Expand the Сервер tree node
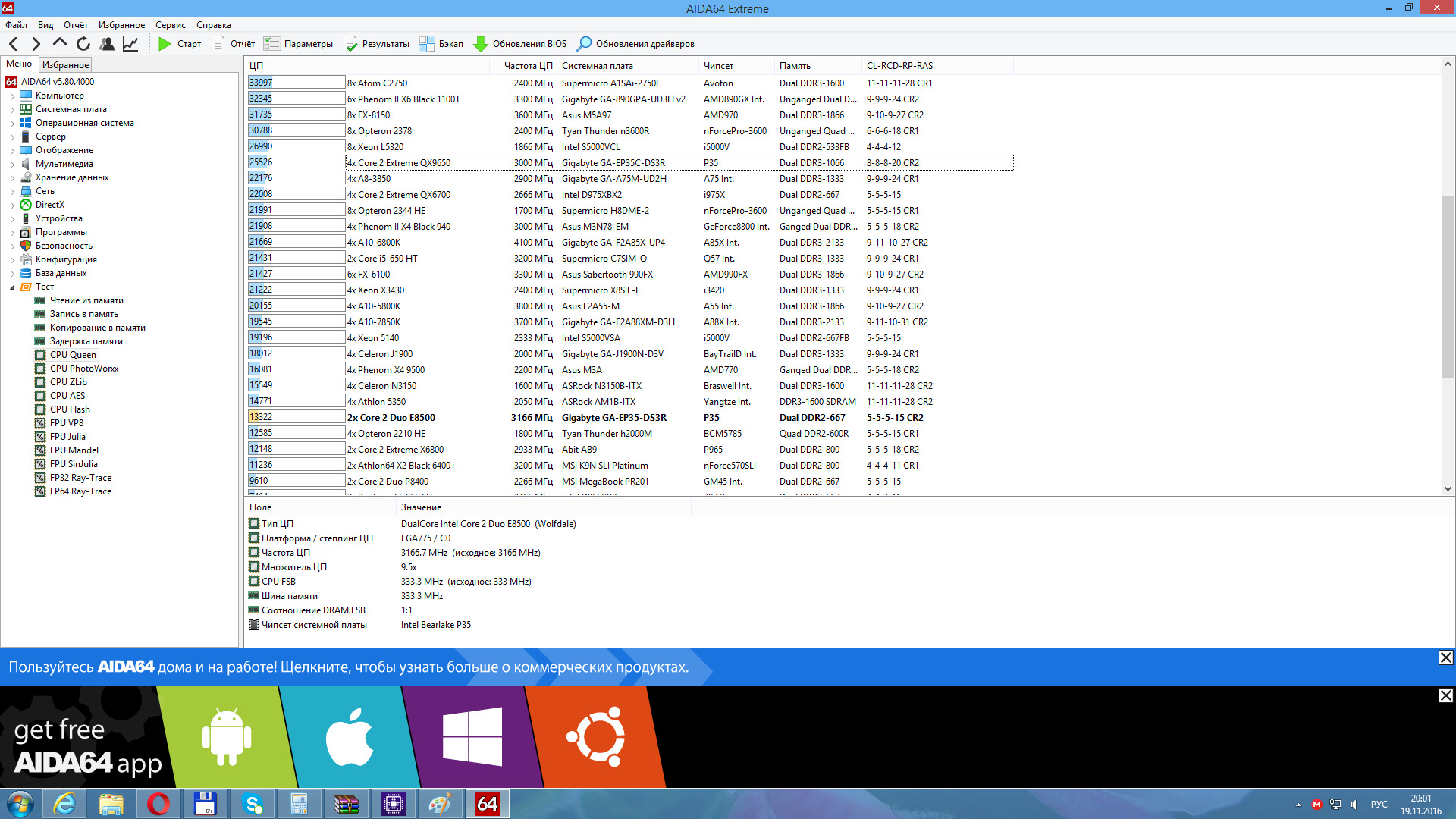1456x819 pixels. (x=12, y=137)
